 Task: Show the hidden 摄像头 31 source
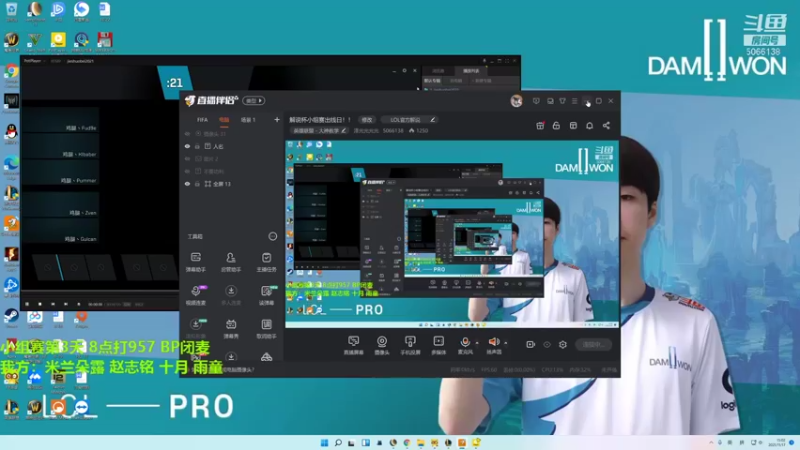point(187,134)
